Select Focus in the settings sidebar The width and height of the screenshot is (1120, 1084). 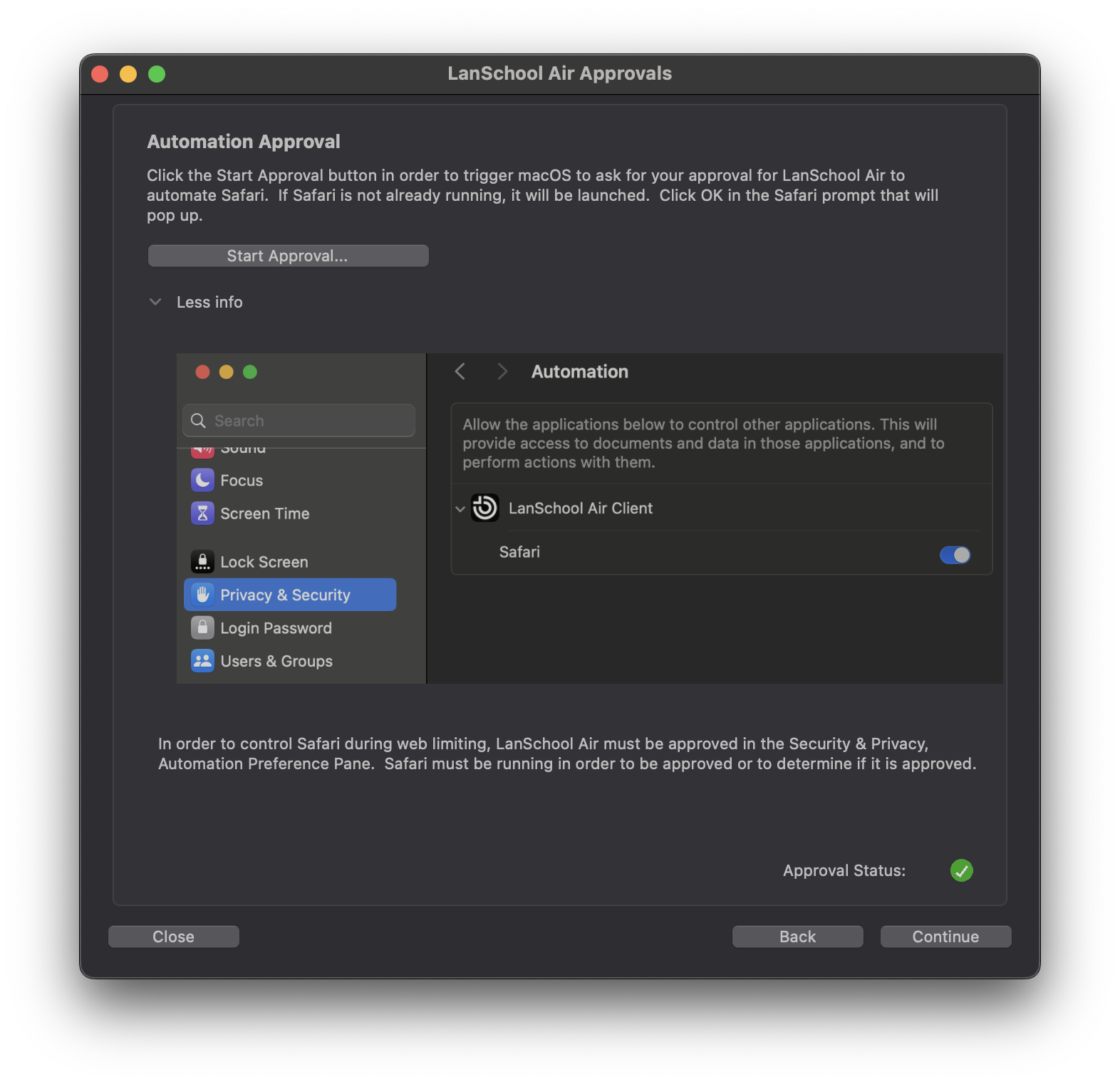pyautogui.click(x=290, y=480)
